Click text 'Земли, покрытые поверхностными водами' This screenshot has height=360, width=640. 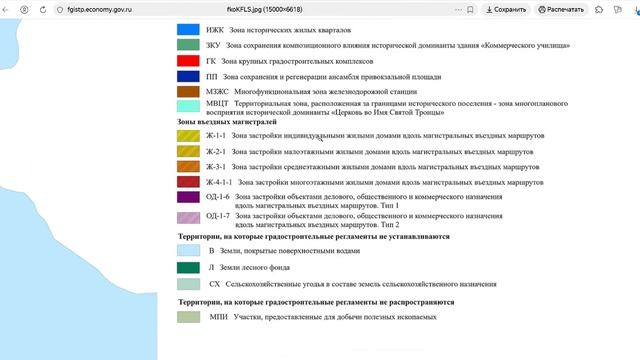(x=290, y=251)
